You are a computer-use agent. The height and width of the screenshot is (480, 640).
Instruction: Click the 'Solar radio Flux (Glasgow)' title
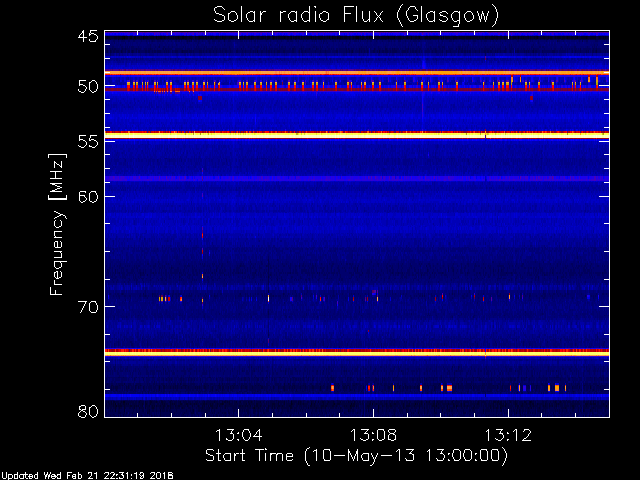(356, 16)
